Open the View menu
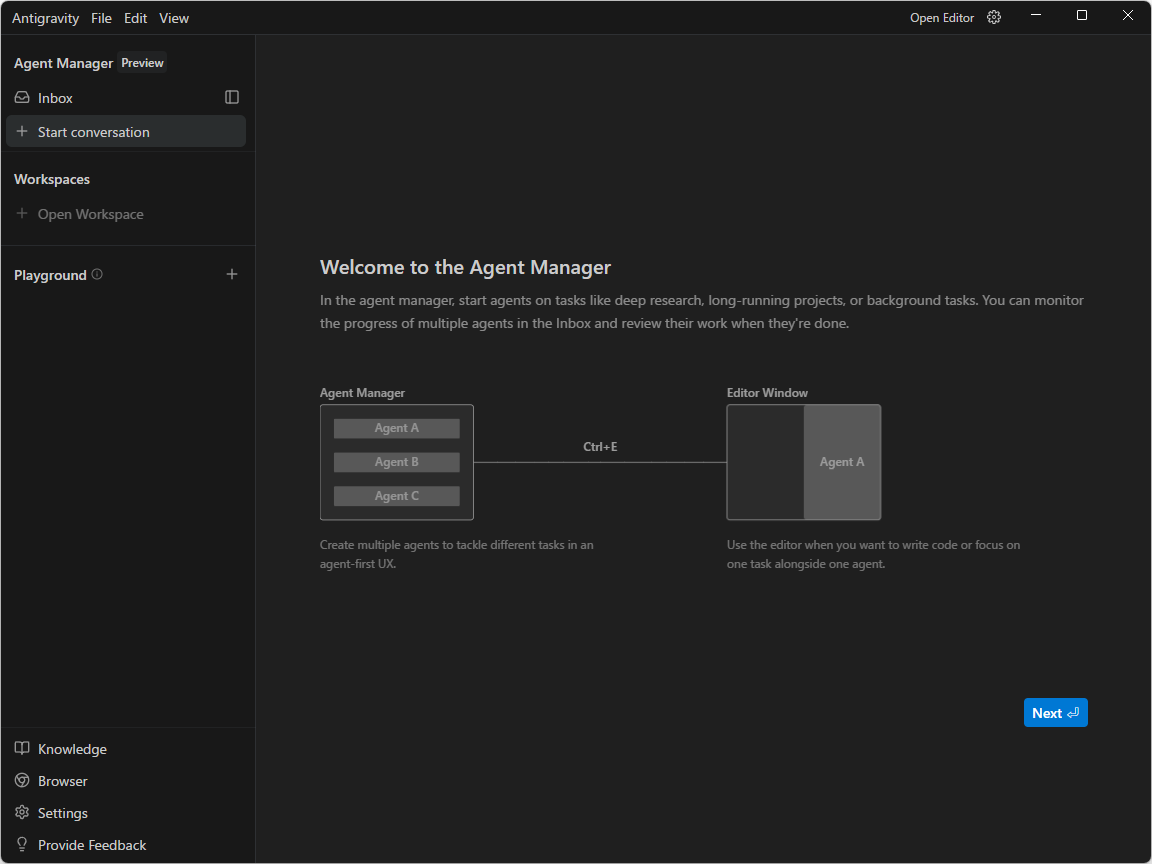 point(174,18)
